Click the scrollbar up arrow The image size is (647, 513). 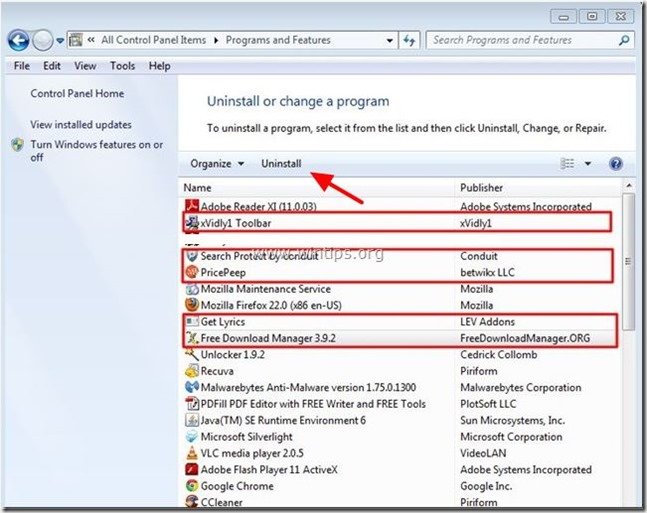tap(629, 186)
